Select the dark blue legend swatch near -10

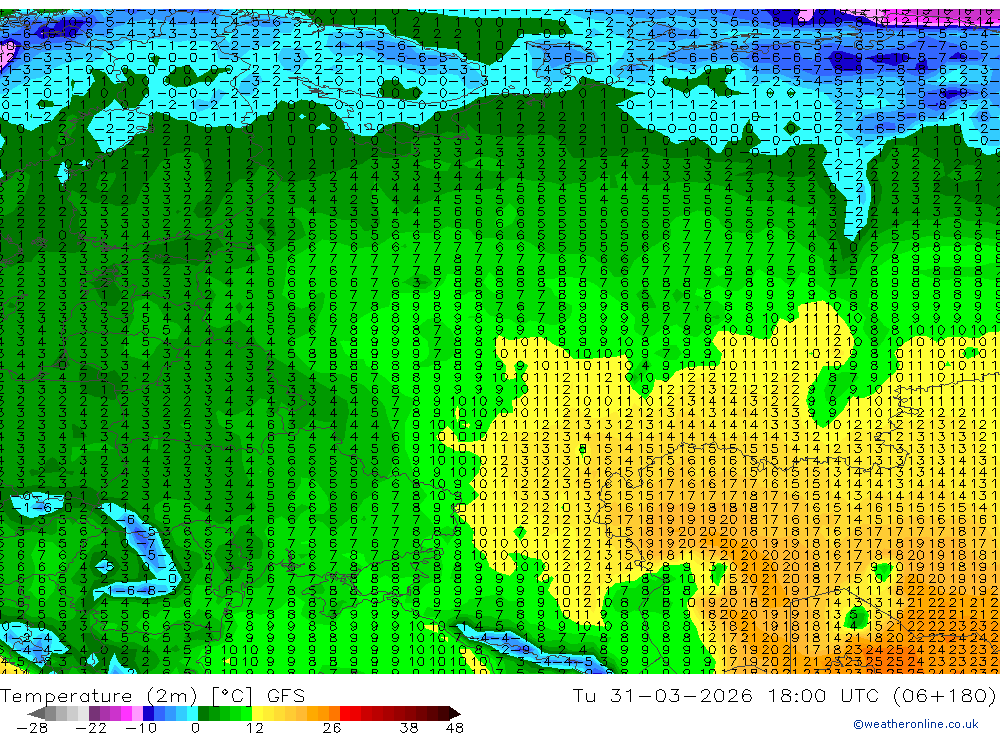(x=148, y=714)
